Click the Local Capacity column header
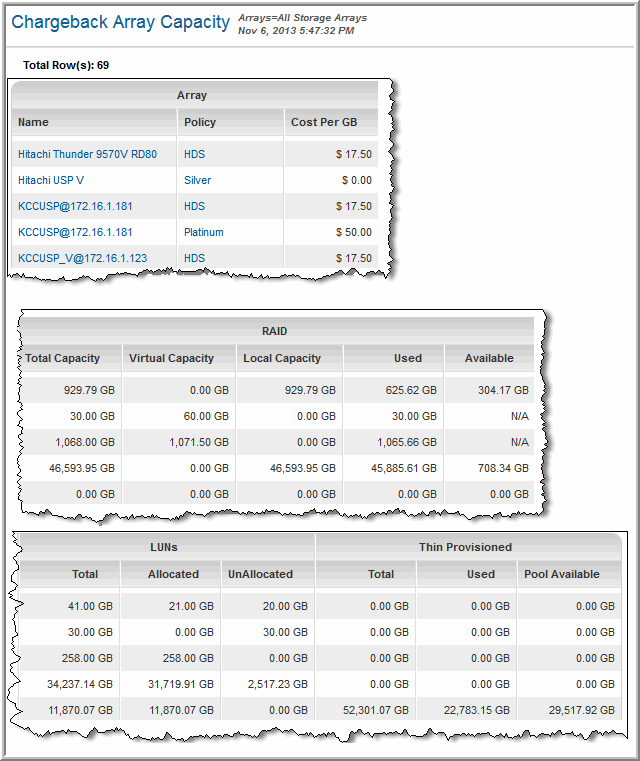Image resolution: width=640 pixels, height=761 pixels. point(282,358)
